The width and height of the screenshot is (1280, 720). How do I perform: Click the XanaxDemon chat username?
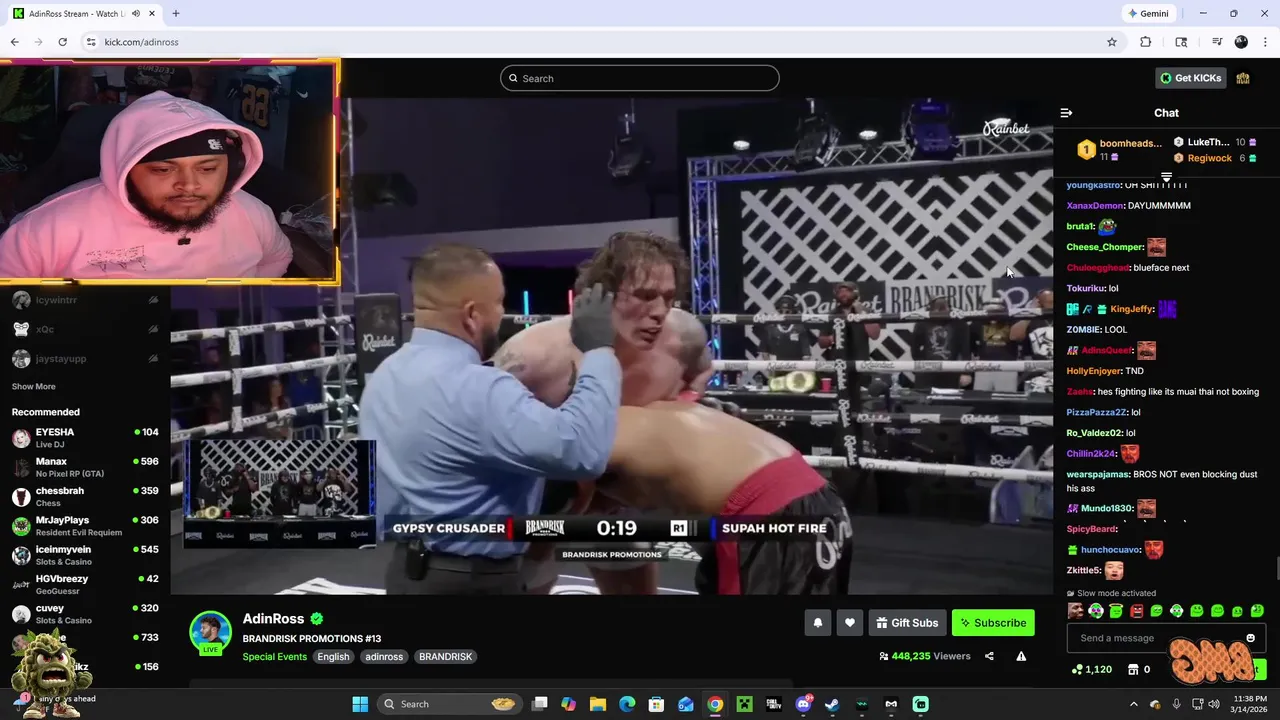[1095, 206]
